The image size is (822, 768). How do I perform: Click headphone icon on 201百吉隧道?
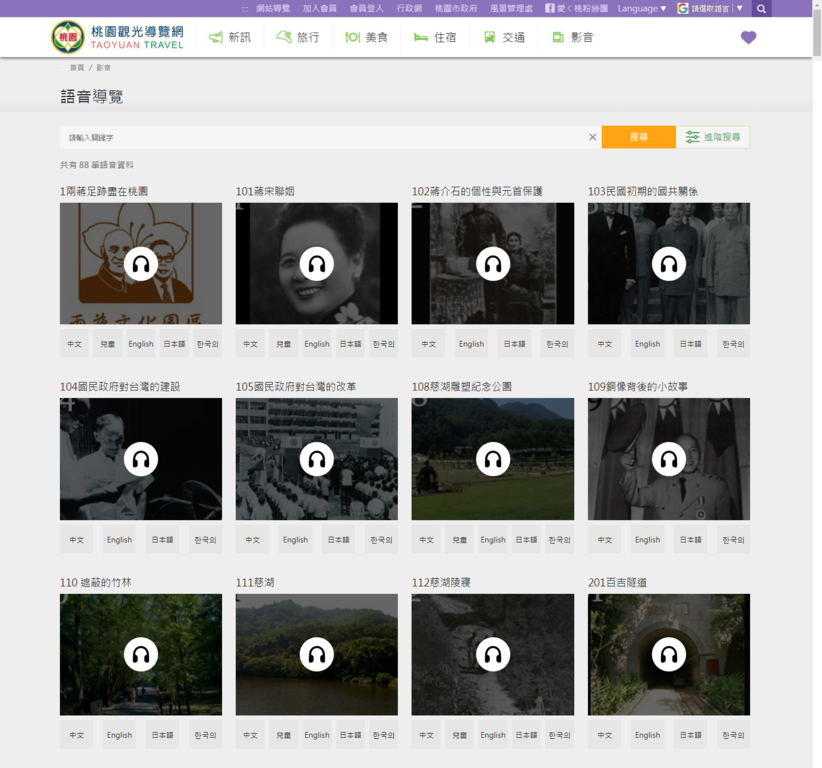668,655
